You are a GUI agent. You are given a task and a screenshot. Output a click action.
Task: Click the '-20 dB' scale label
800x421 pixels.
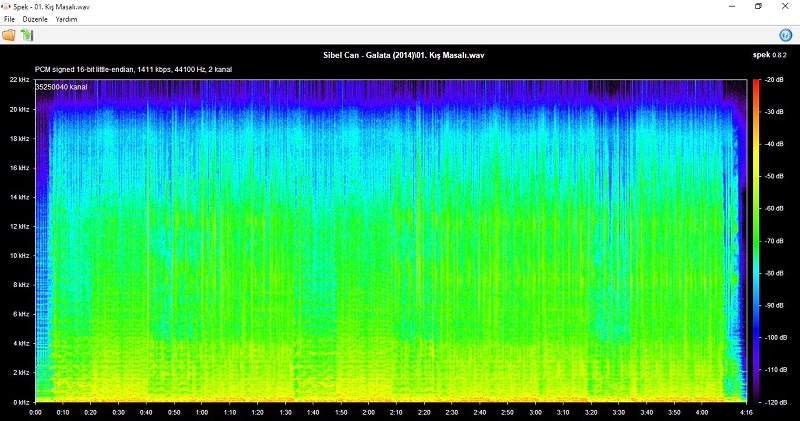[773, 80]
